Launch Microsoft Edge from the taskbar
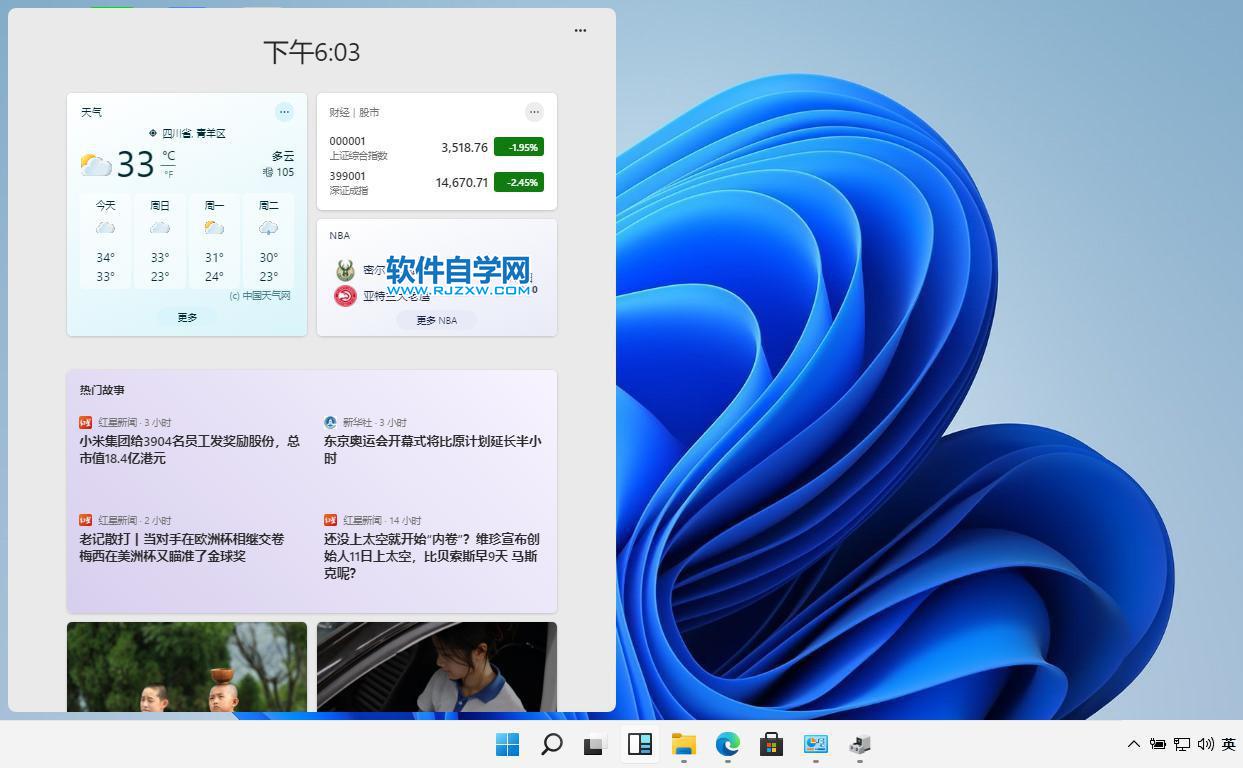 coord(727,744)
